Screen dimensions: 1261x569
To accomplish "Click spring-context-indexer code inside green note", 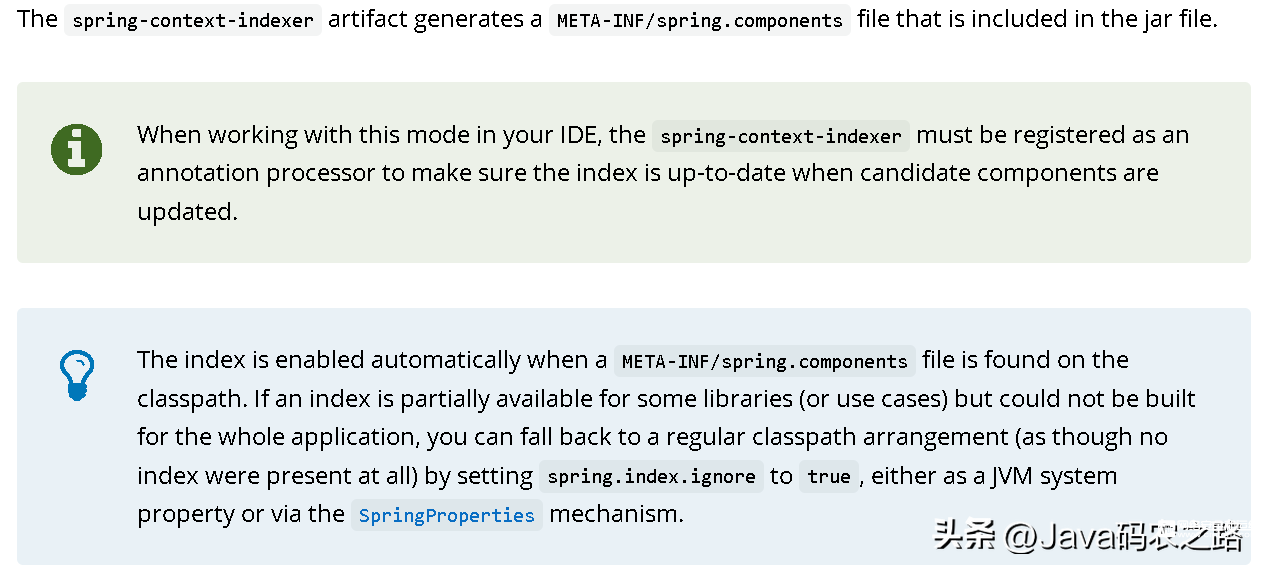I will click(x=781, y=136).
